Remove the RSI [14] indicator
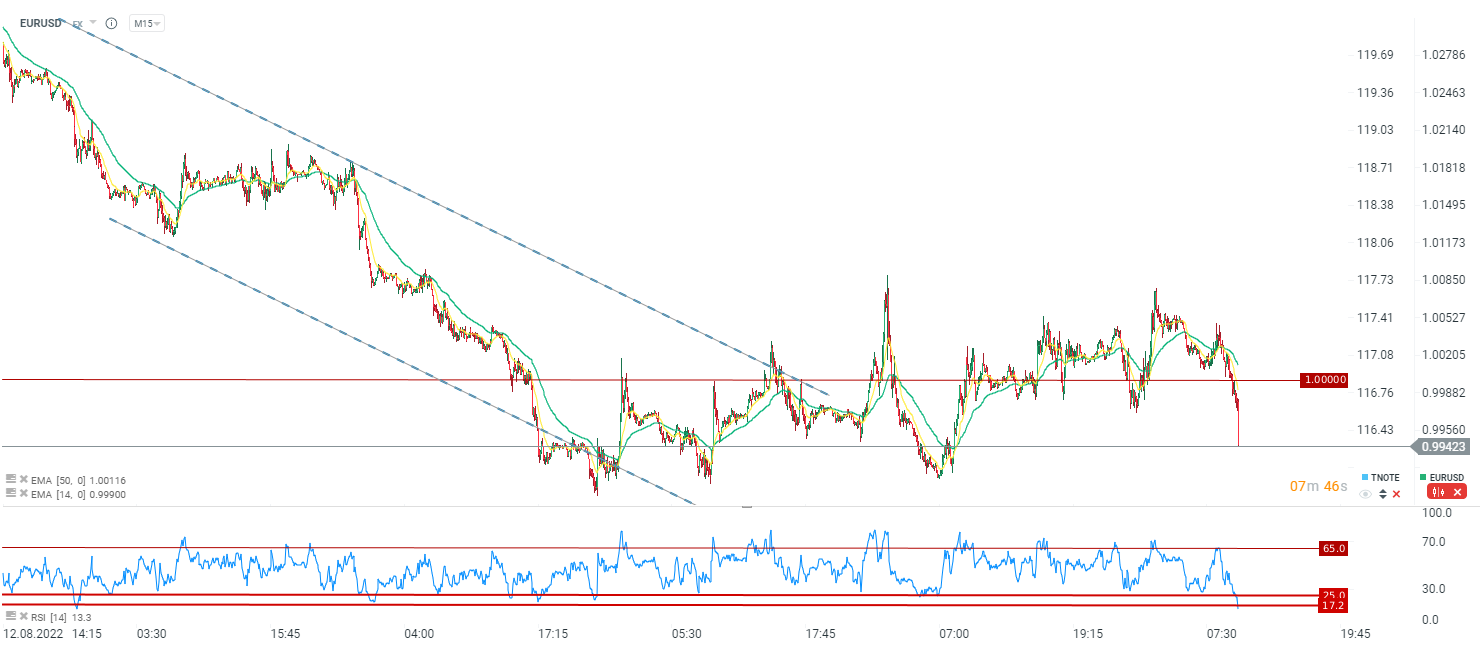 tap(24, 616)
